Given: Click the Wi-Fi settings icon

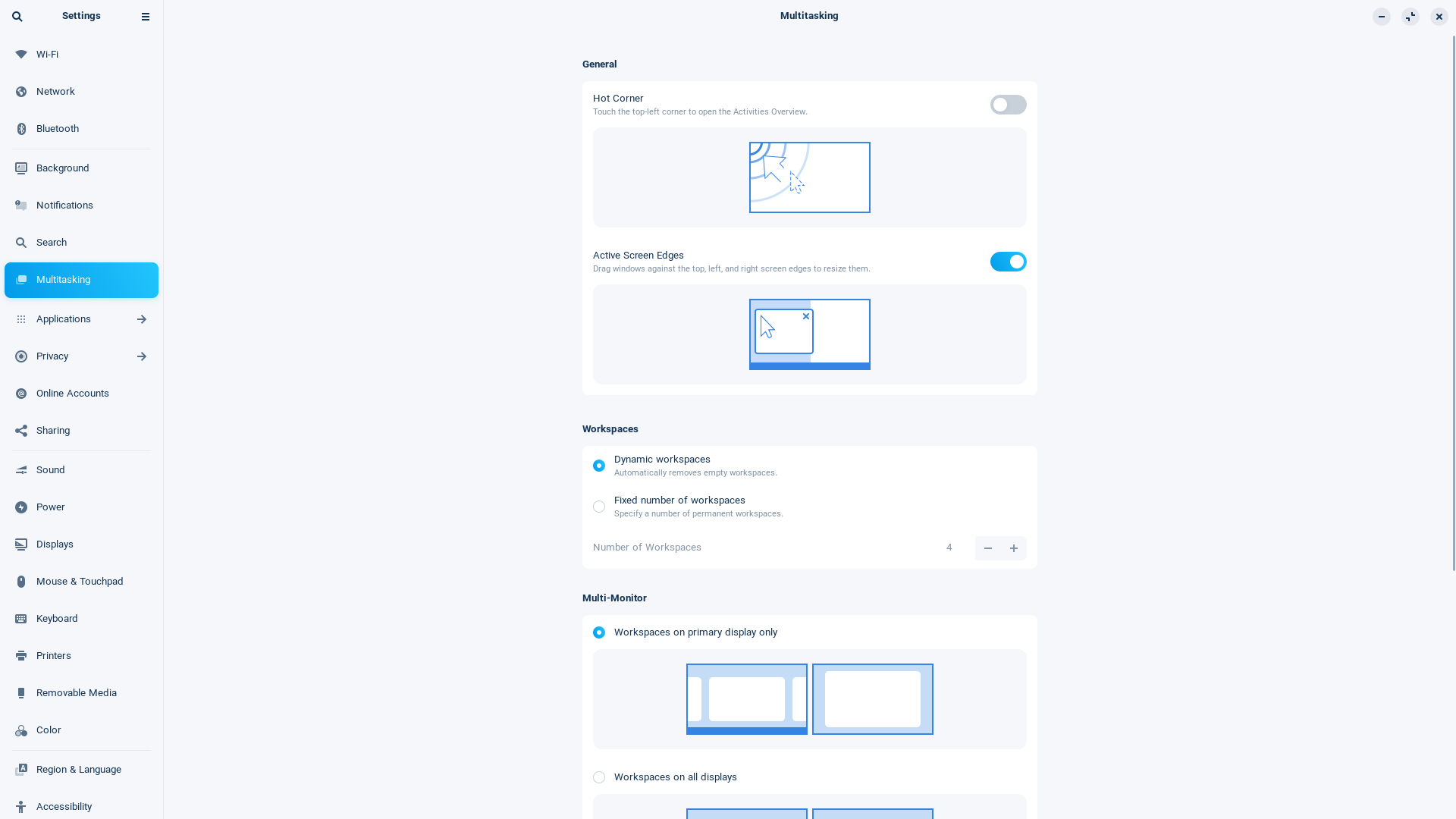Looking at the screenshot, I should click(x=21, y=54).
